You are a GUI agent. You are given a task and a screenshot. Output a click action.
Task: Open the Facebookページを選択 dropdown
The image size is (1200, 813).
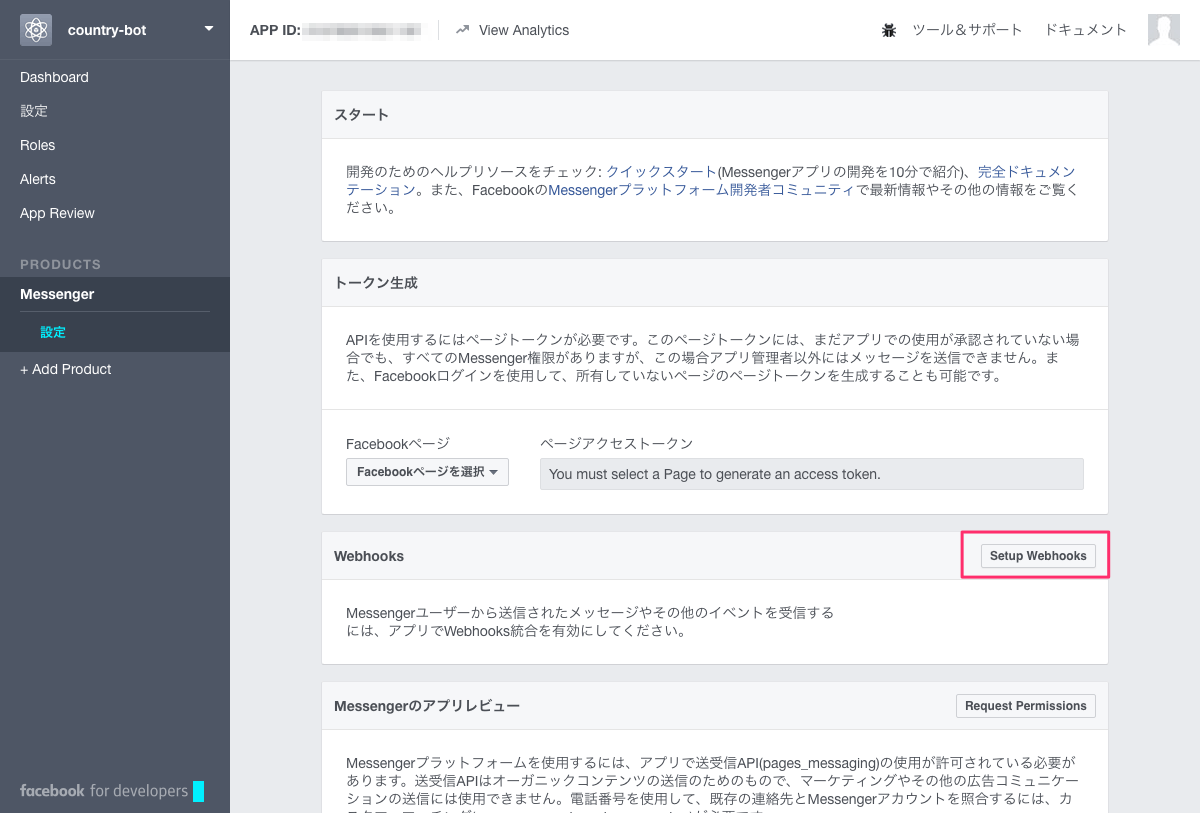pos(427,472)
